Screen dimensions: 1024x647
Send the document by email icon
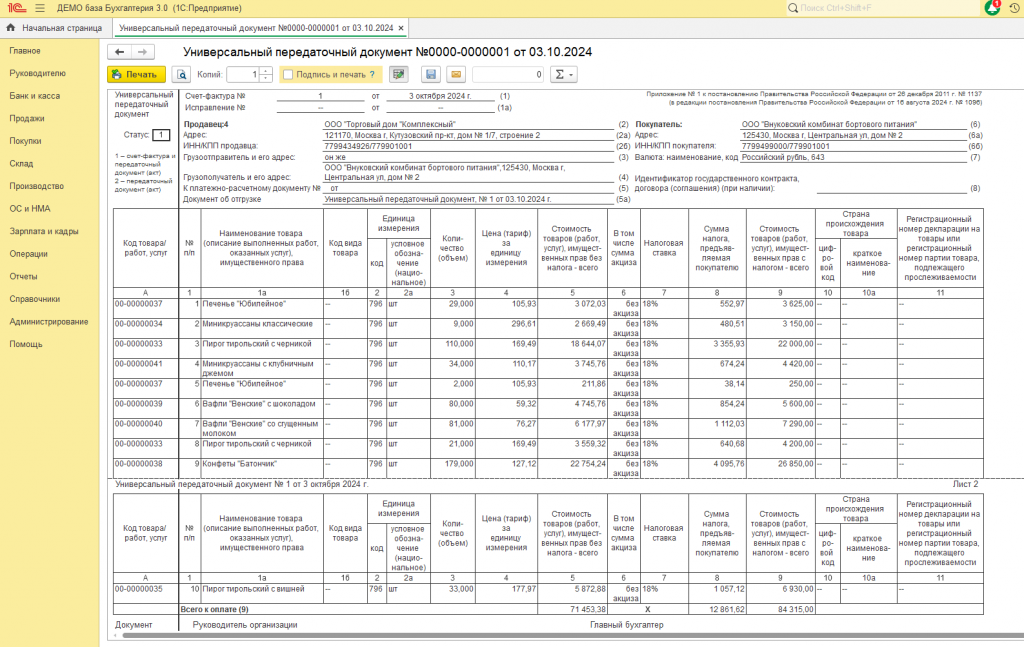point(456,74)
